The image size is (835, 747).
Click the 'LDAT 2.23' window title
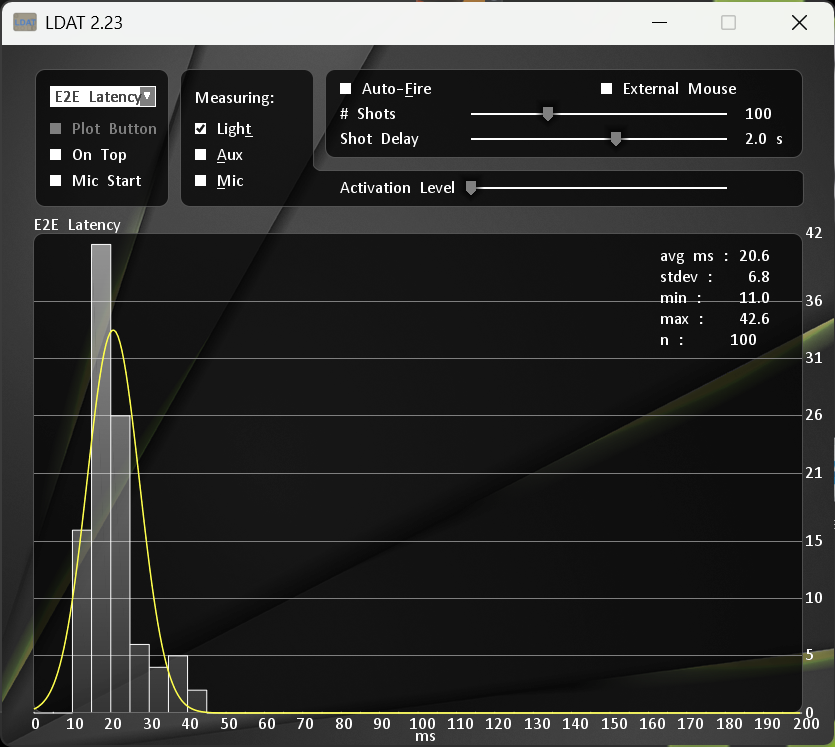84,22
